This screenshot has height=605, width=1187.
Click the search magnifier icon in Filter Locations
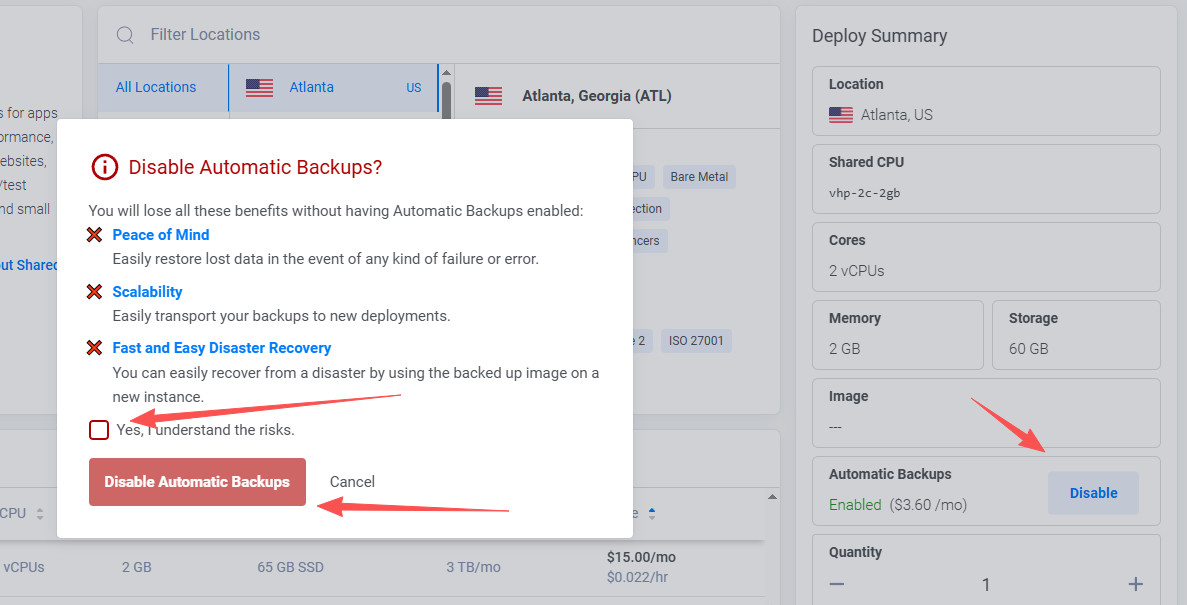[125, 35]
